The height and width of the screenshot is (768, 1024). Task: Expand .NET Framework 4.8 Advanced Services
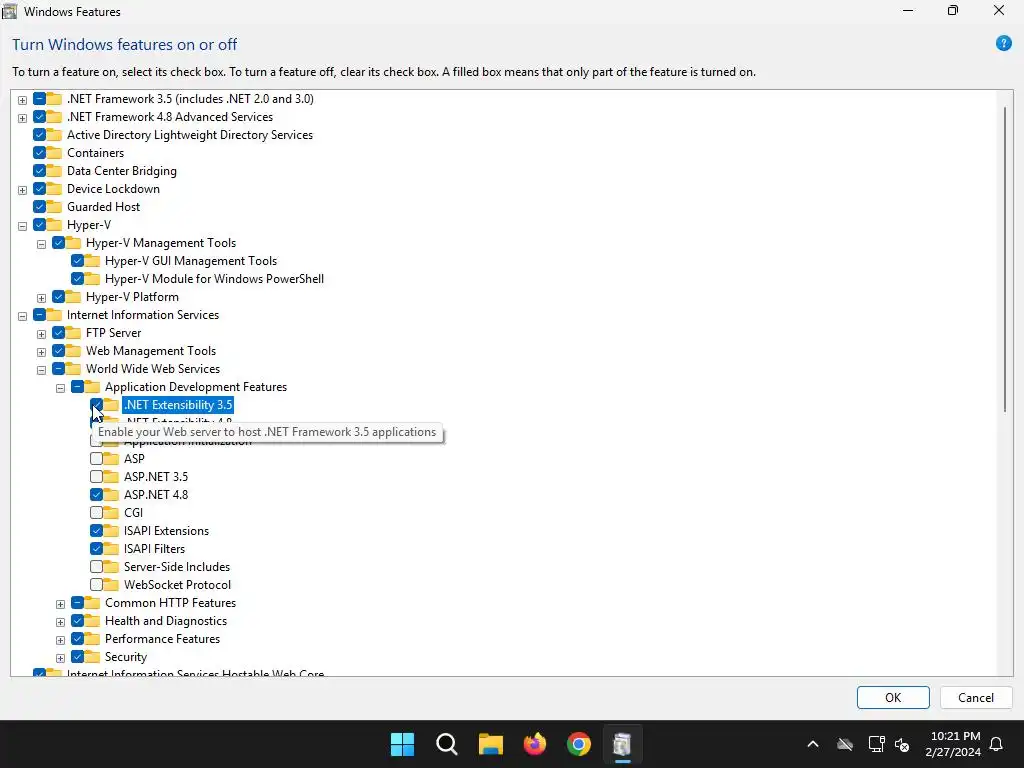[22, 118]
